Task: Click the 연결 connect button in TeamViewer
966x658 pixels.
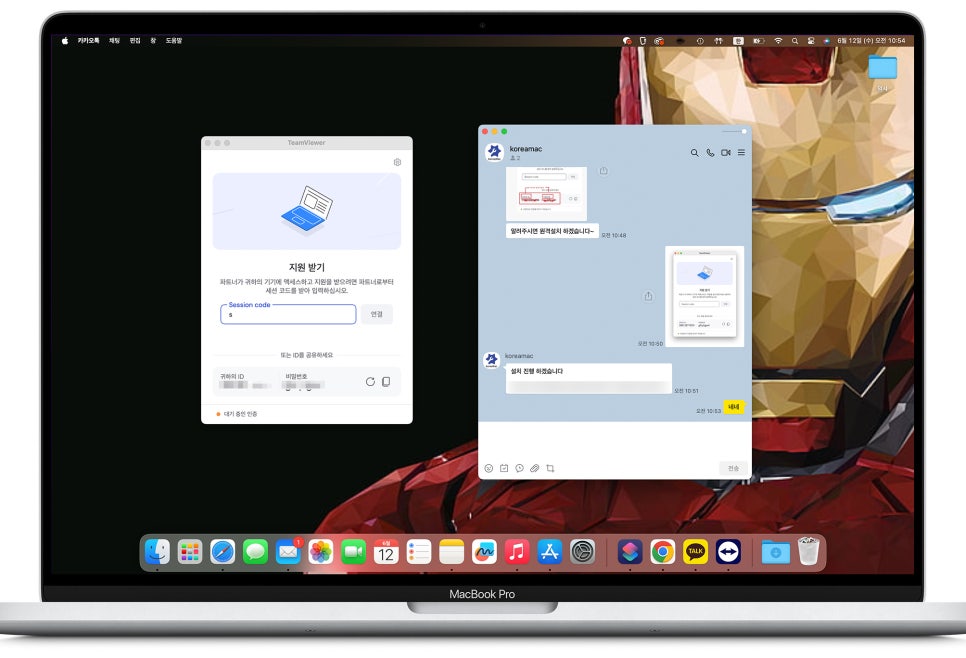Action: [x=376, y=314]
